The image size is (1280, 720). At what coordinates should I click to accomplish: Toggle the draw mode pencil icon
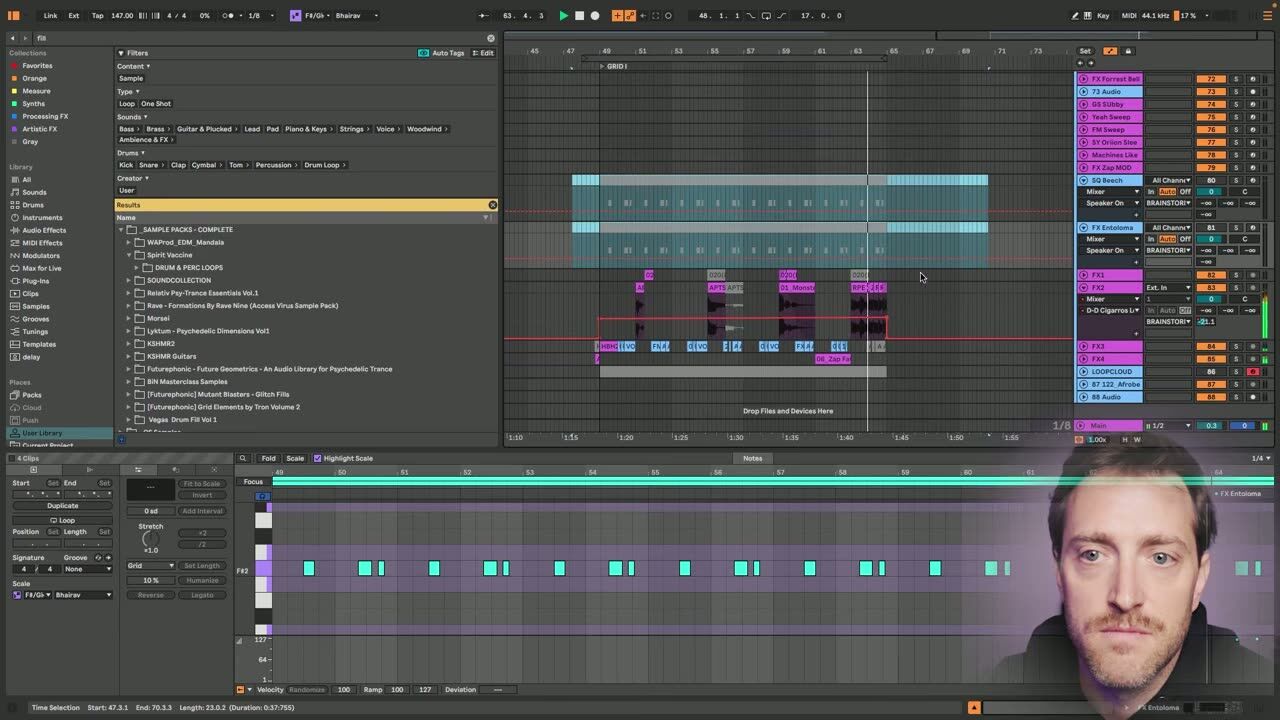click(x=1076, y=16)
